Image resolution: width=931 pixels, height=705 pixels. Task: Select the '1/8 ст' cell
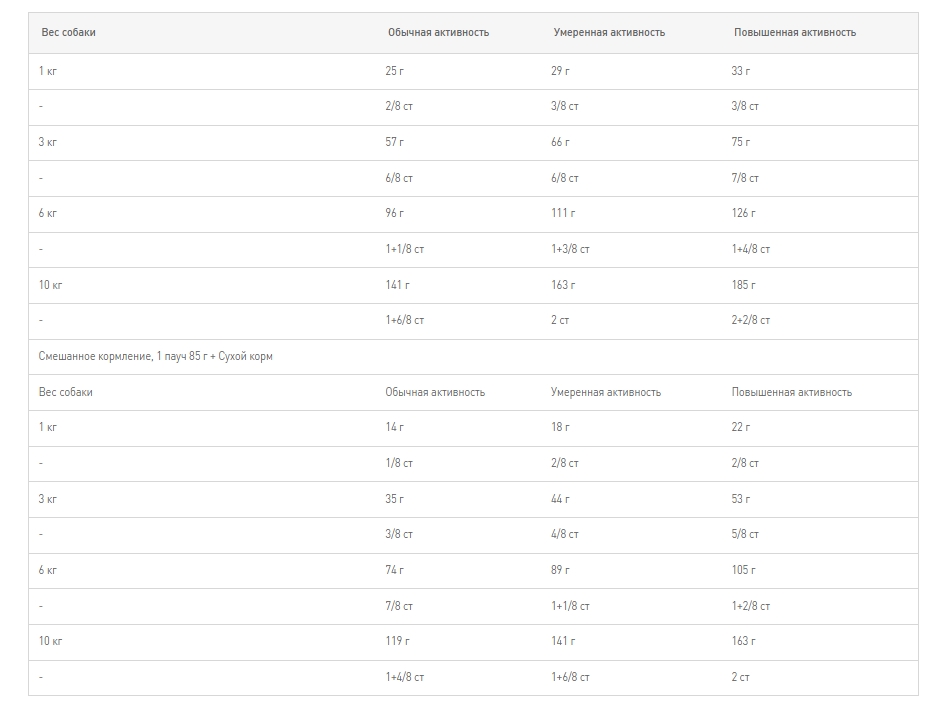point(399,463)
